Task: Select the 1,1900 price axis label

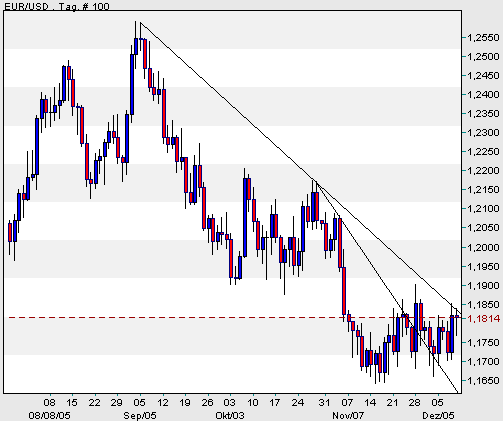Action: (x=483, y=286)
